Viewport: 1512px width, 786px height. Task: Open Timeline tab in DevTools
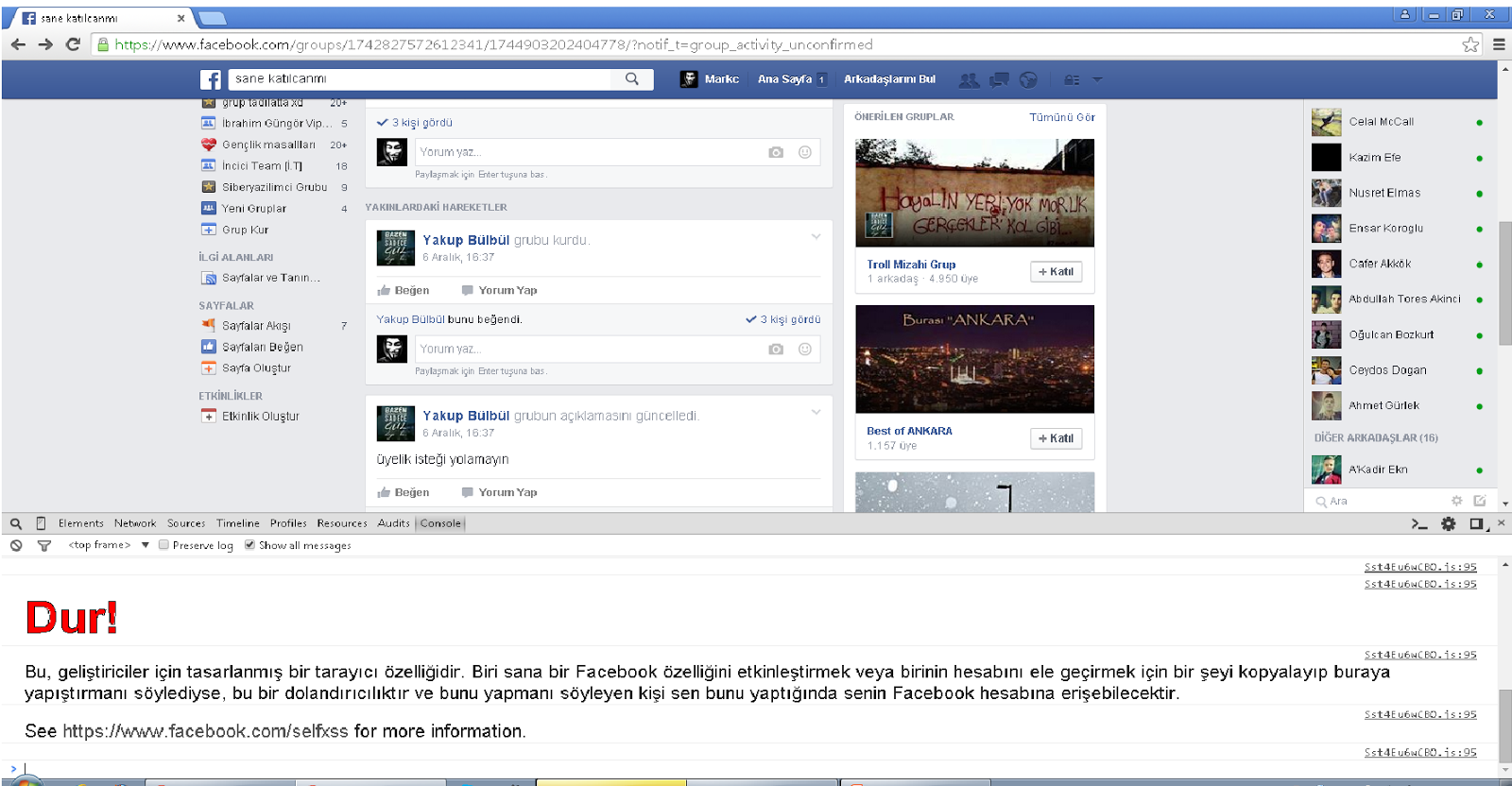coord(238,523)
